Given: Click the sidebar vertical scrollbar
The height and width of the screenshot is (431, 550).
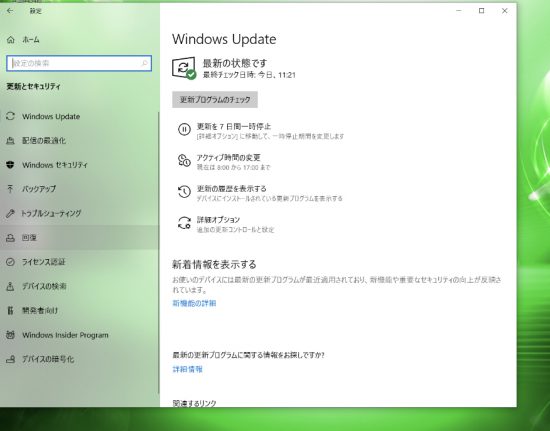Looking at the screenshot, I should click(x=159, y=252).
